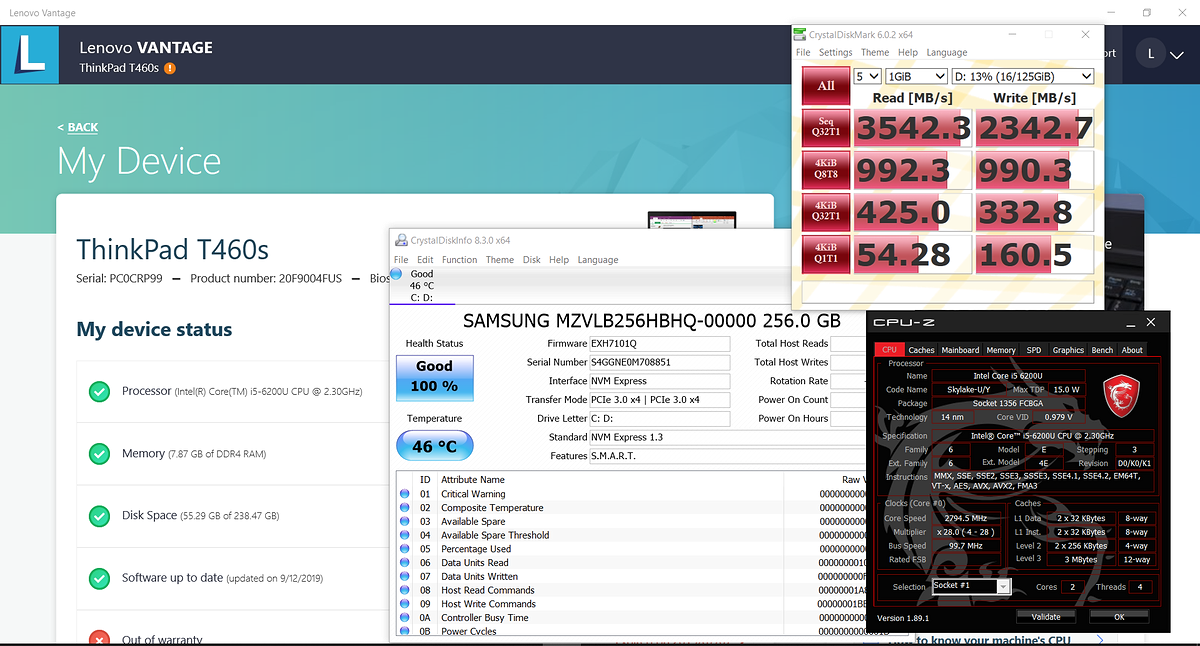Click the red Out of warranty icon

(99, 638)
